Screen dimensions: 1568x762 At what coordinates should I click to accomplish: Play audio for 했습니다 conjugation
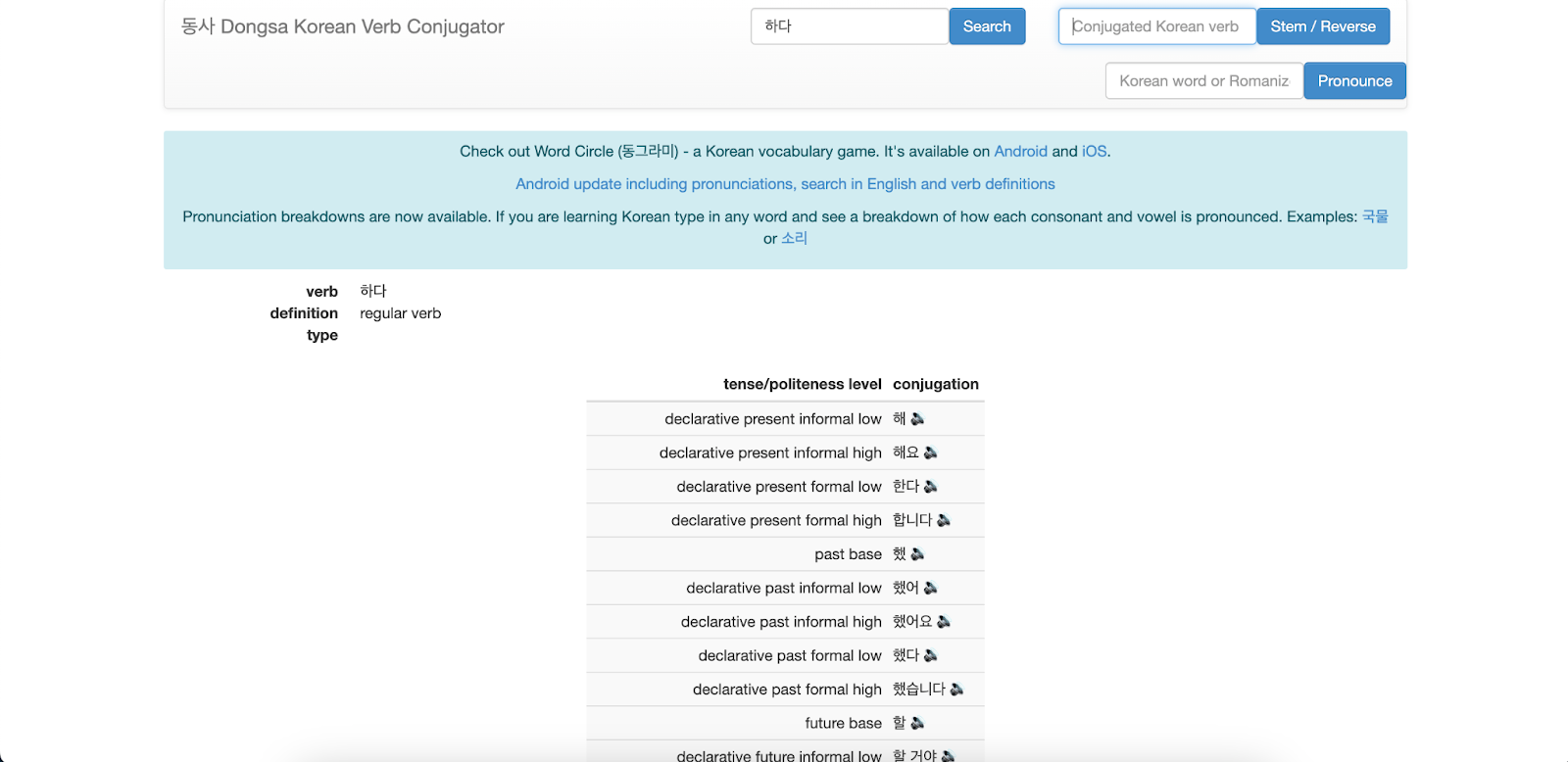tap(957, 690)
